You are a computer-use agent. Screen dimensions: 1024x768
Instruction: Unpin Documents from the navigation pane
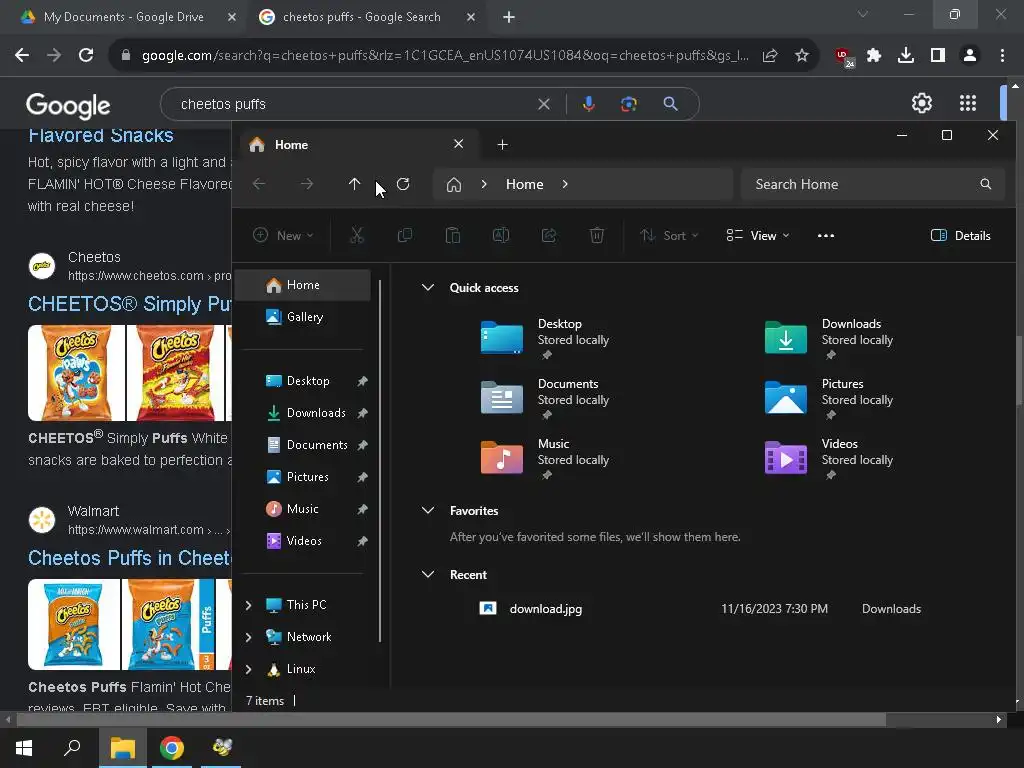tap(362, 445)
